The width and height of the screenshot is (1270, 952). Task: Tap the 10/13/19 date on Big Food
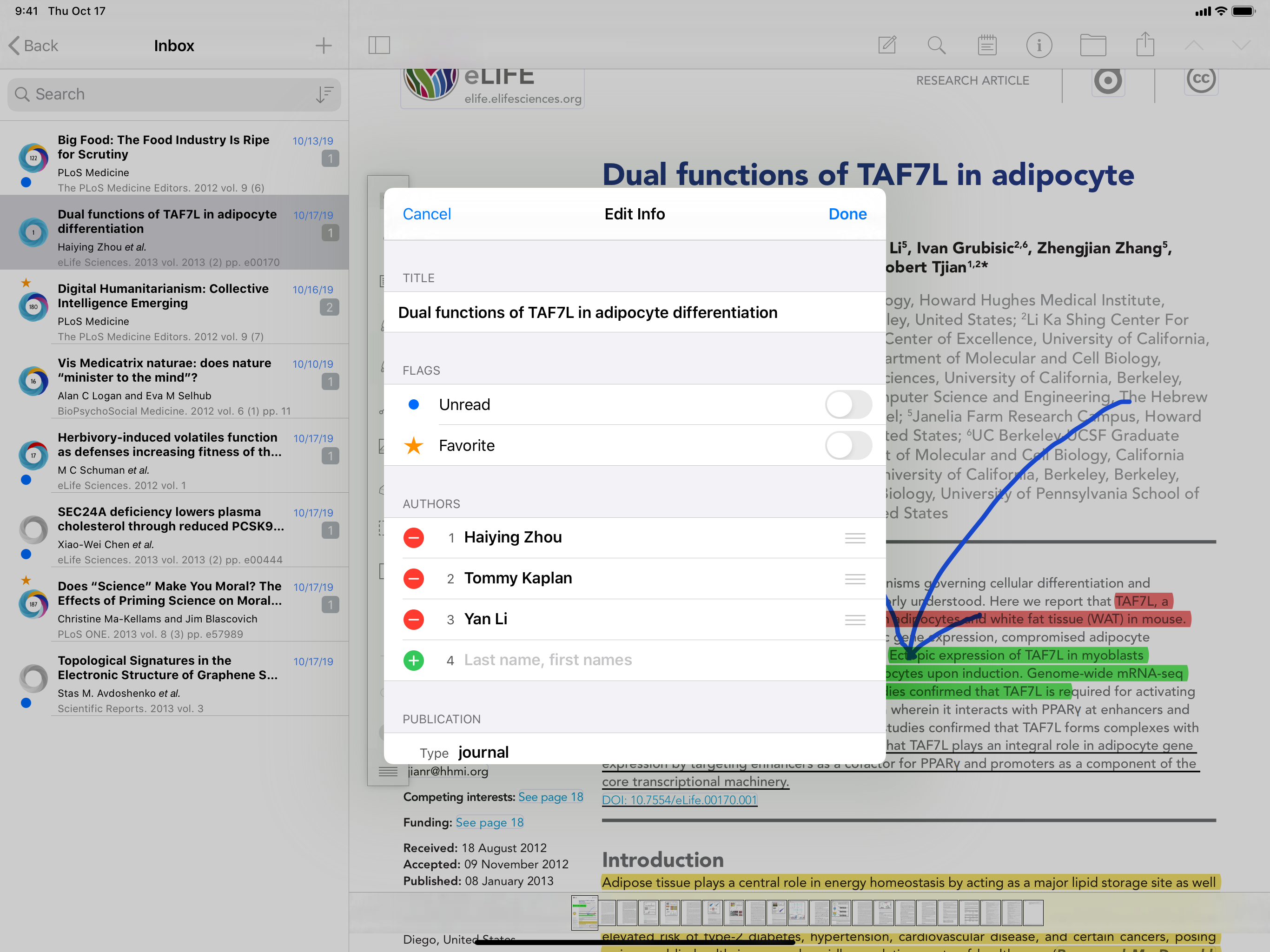click(x=312, y=141)
